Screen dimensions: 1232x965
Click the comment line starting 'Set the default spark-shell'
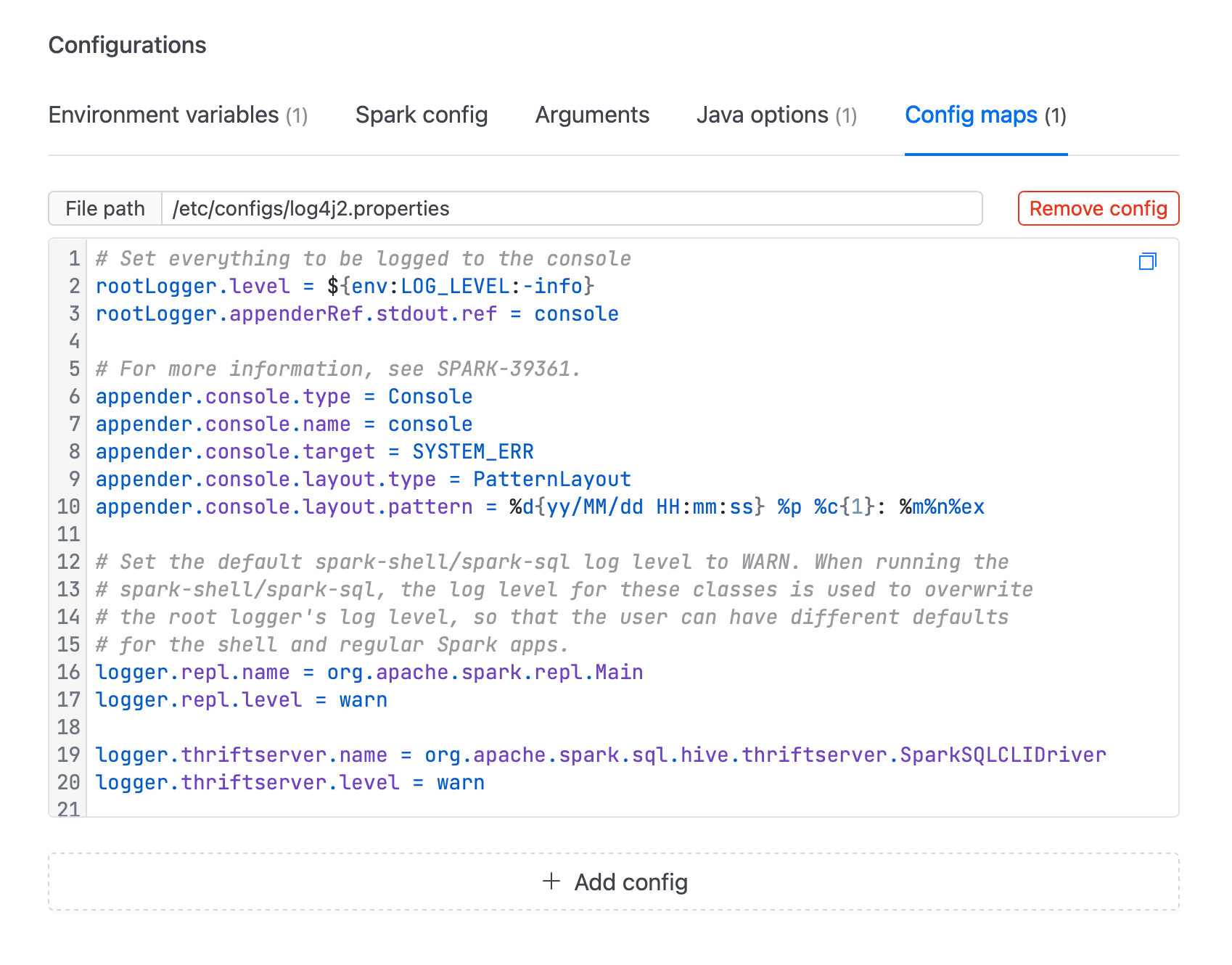click(x=552, y=562)
